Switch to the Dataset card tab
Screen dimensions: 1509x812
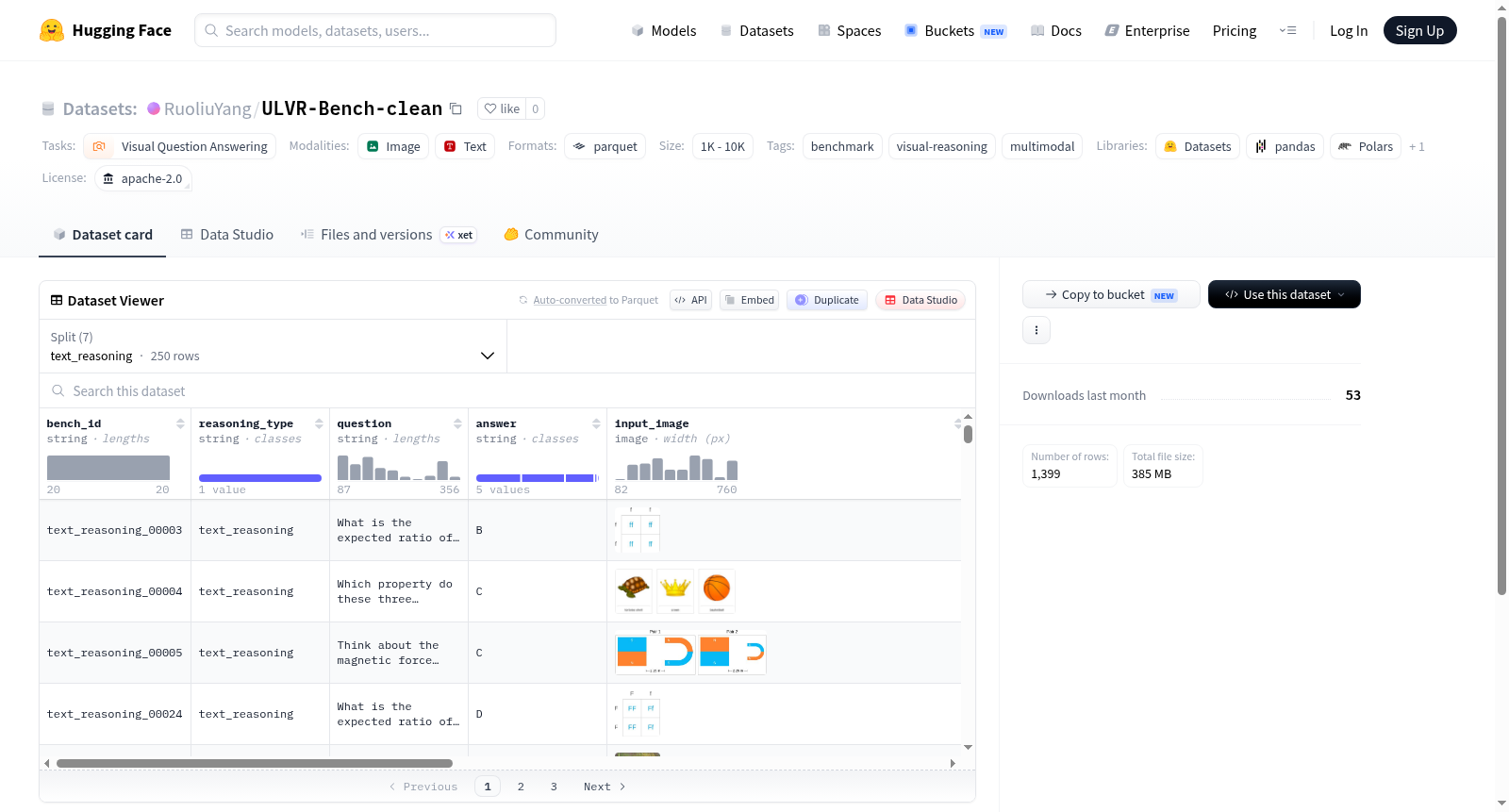pyautogui.click(x=103, y=235)
